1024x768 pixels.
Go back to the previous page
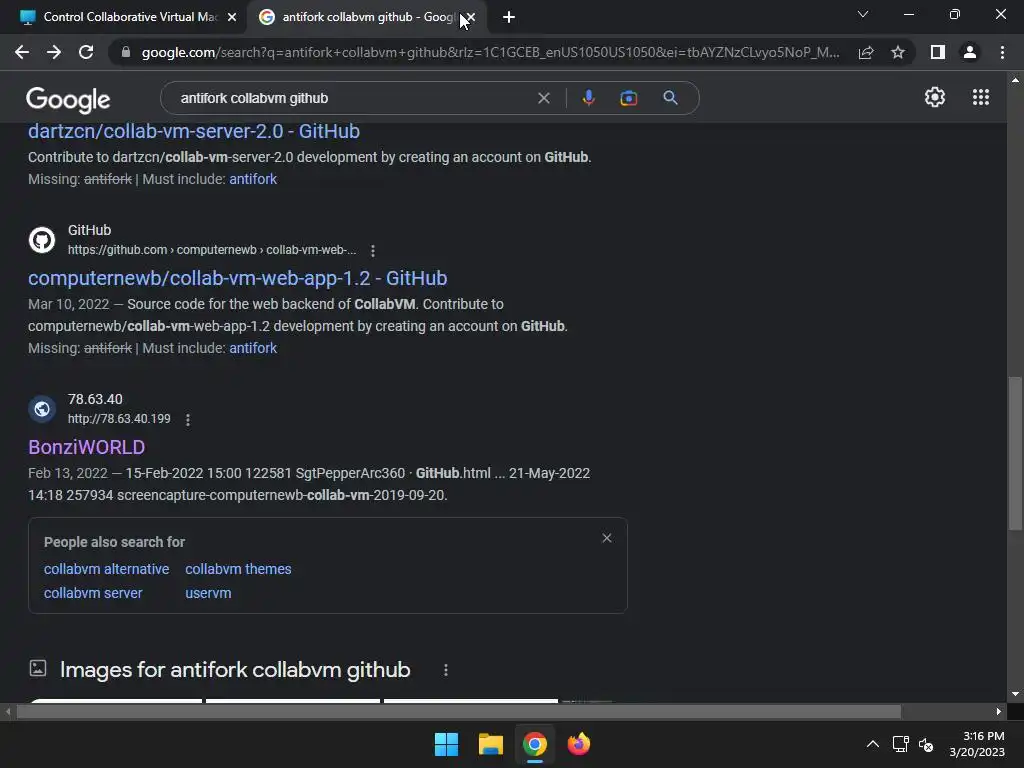click(22, 52)
